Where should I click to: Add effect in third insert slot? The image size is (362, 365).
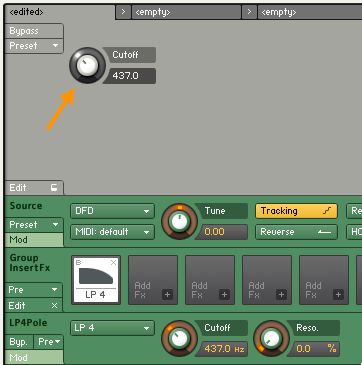point(210,280)
